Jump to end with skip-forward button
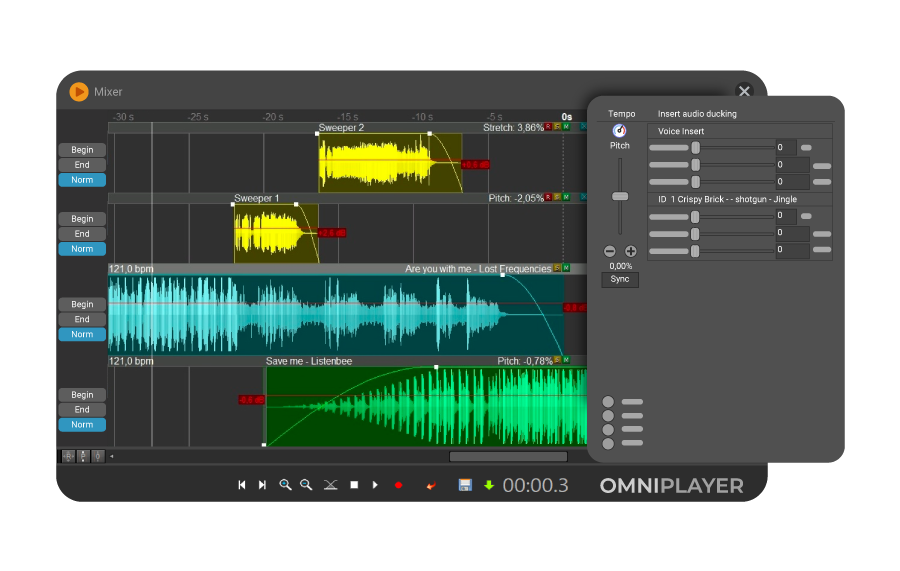Screen dimensions: 900x571 [x=262, y=485]
